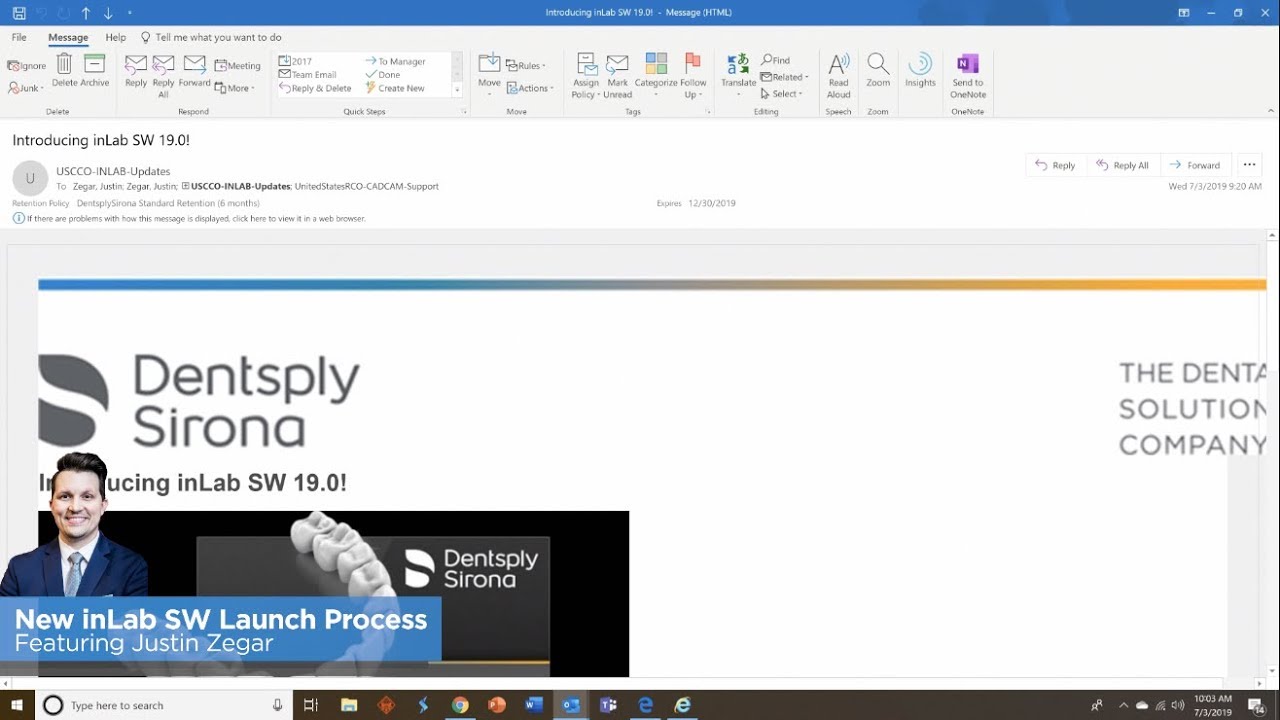
Task: Go to next item with down arrow
Action: [108, 13]
